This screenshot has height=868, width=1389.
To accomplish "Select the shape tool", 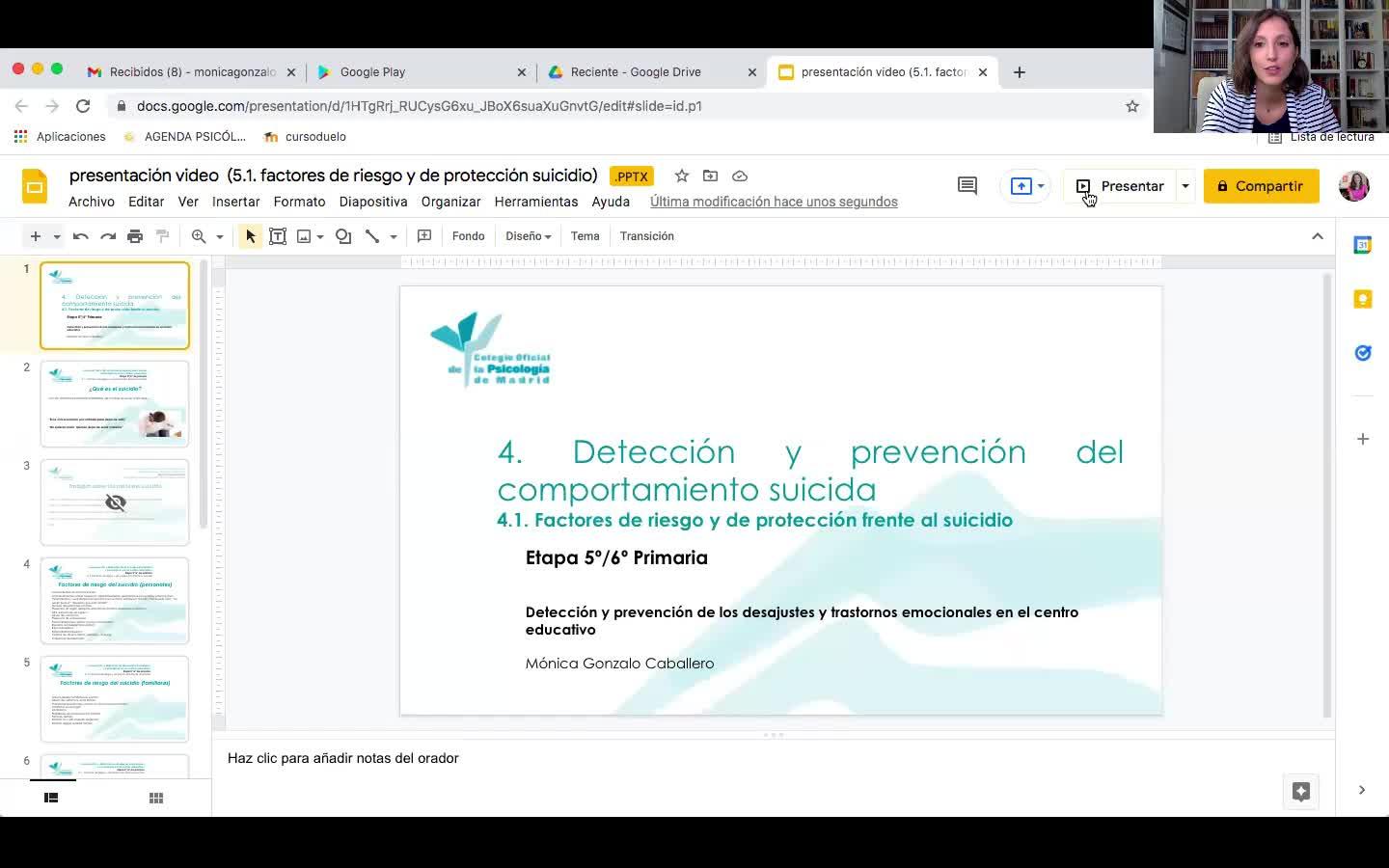I will 343,236.
